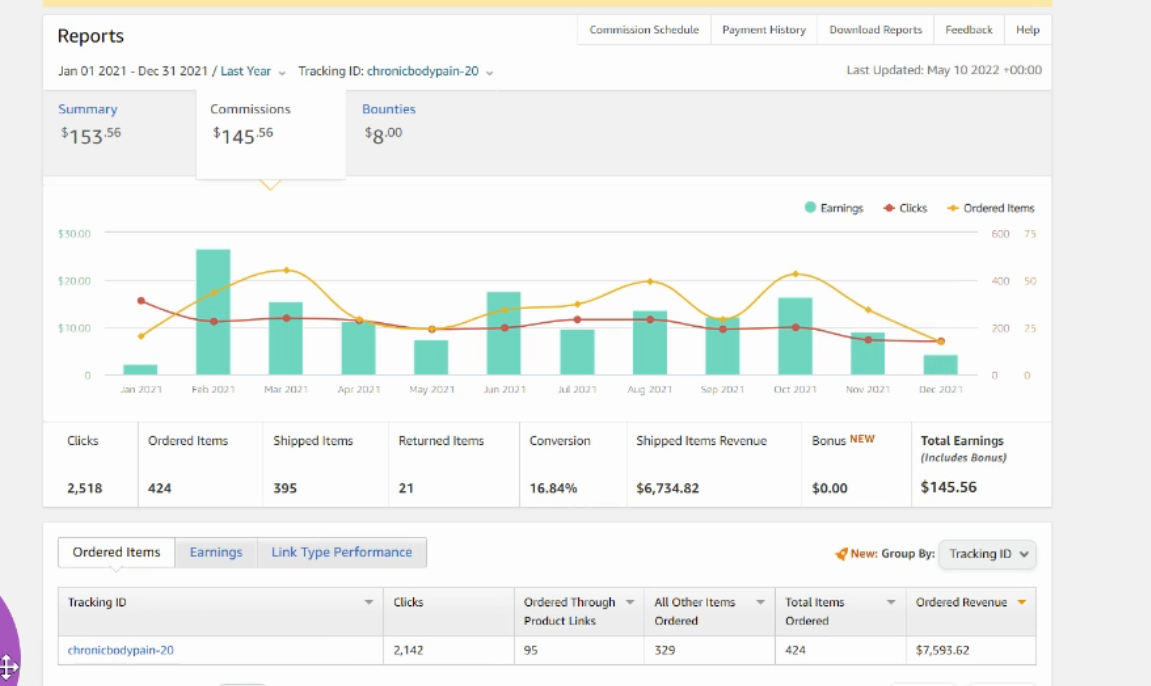
Task: Click Download Reports
Action: 875,30
